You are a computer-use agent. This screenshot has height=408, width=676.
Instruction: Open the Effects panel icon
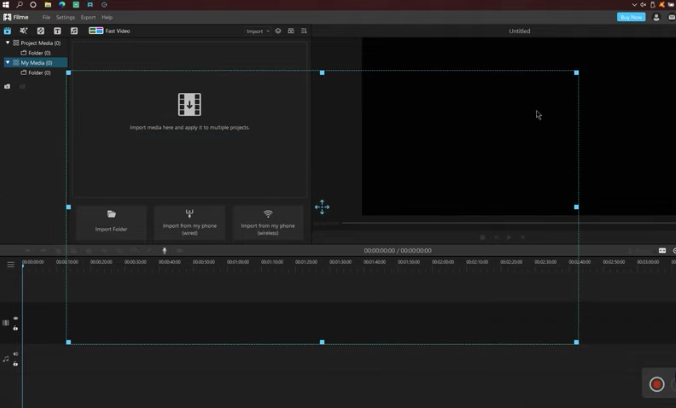pos(24,31)
